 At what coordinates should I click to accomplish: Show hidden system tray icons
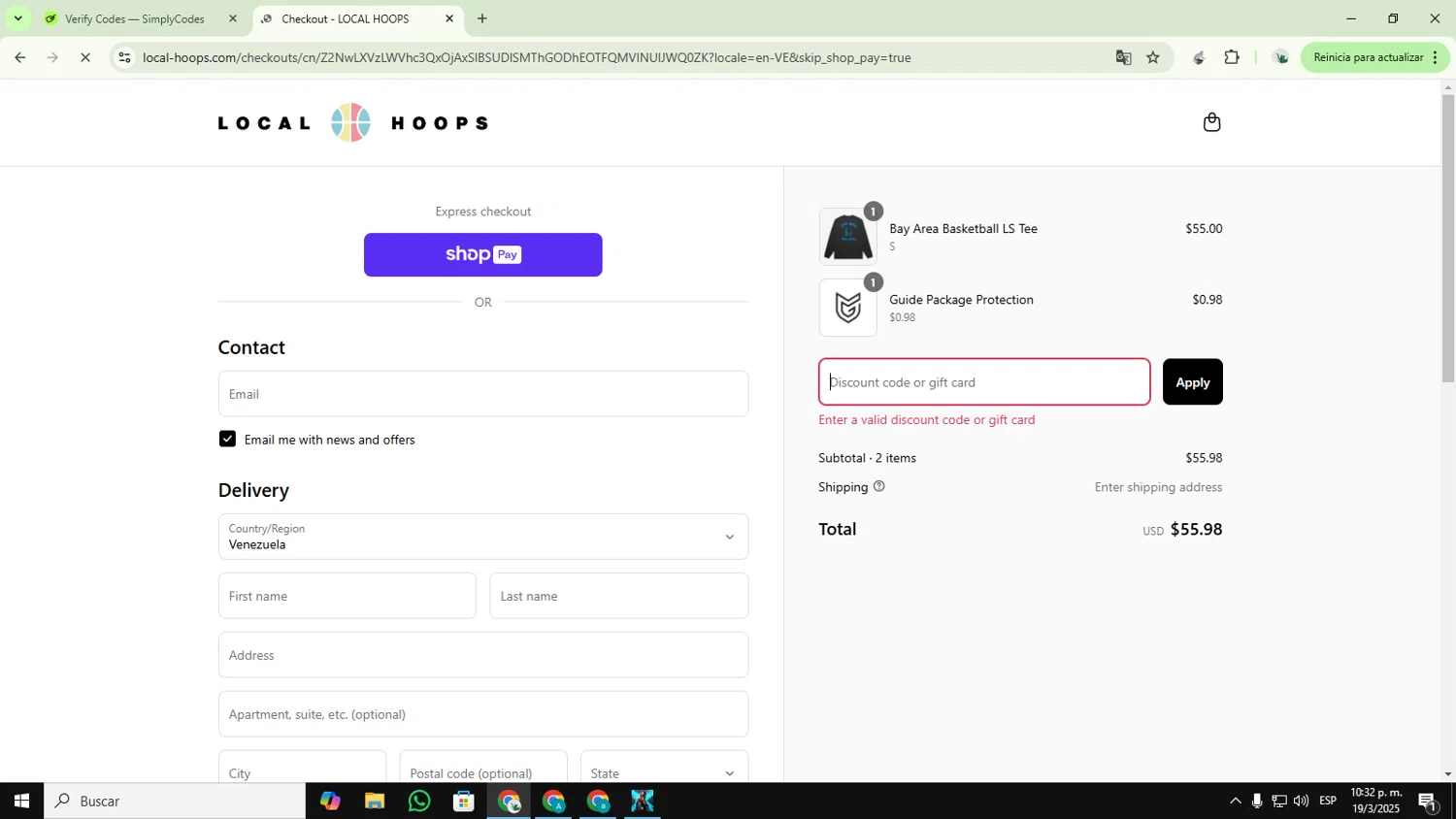[x=1235, y=802]
